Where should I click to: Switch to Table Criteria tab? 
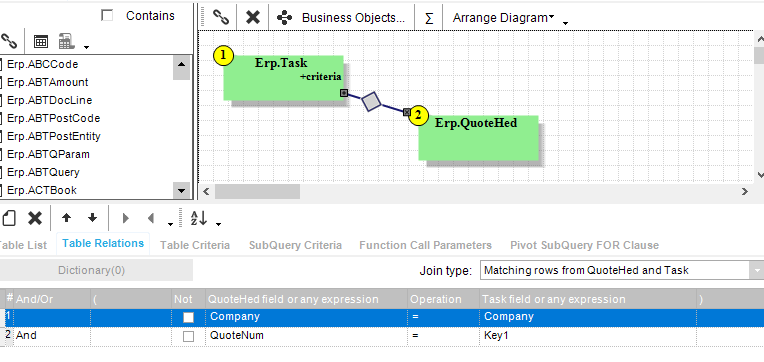195,245
